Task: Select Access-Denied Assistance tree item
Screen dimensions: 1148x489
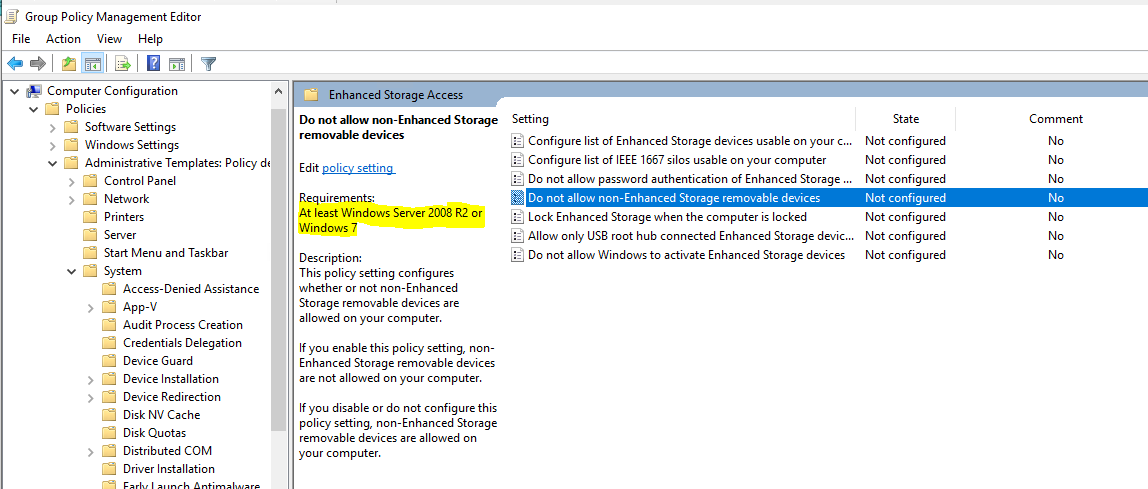Action: pos(190,288)
